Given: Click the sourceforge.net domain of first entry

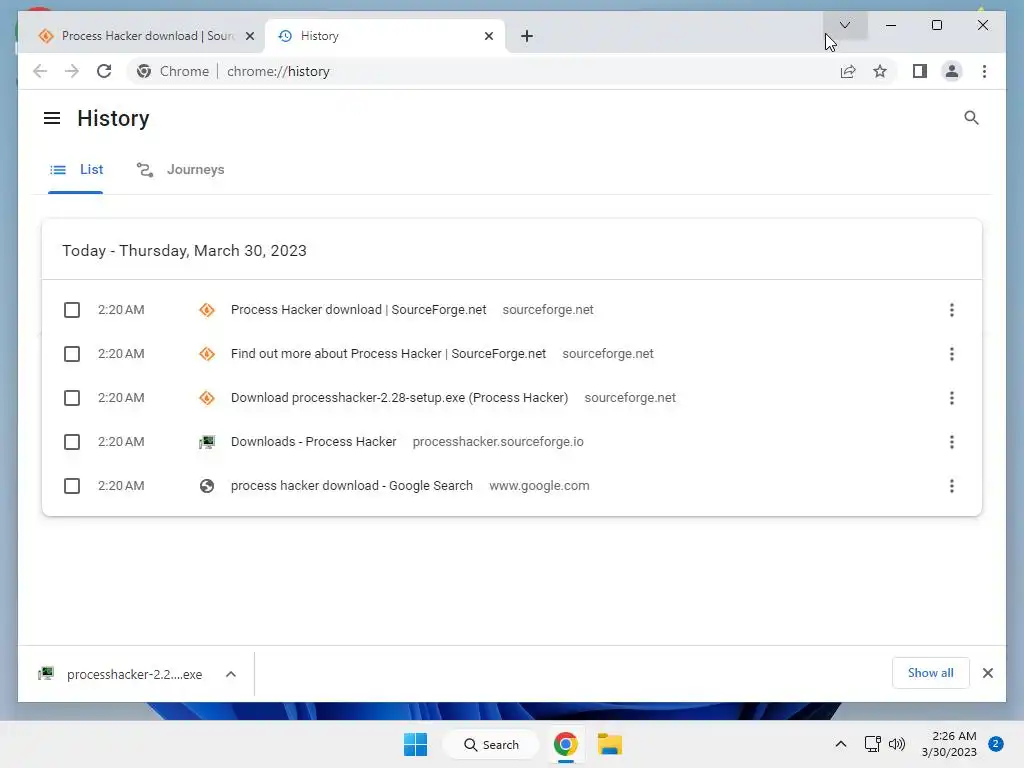Looking at the screenshot, I should point(548,310).
